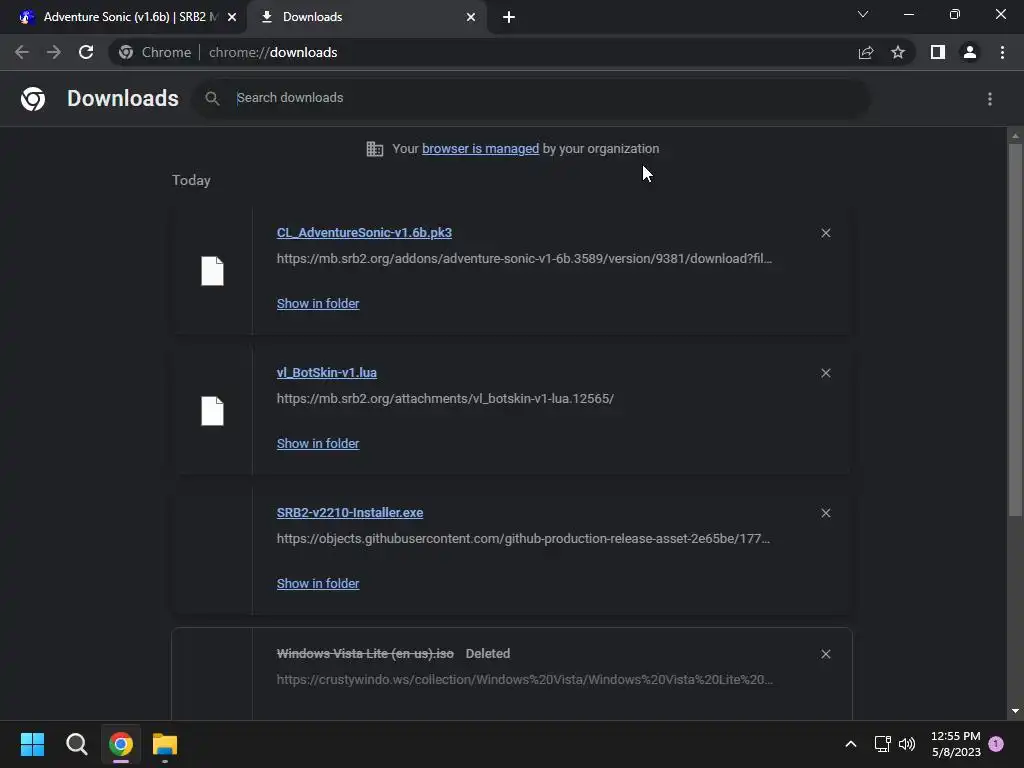
Task: Open the volume speaker icon
Action: 907,744
